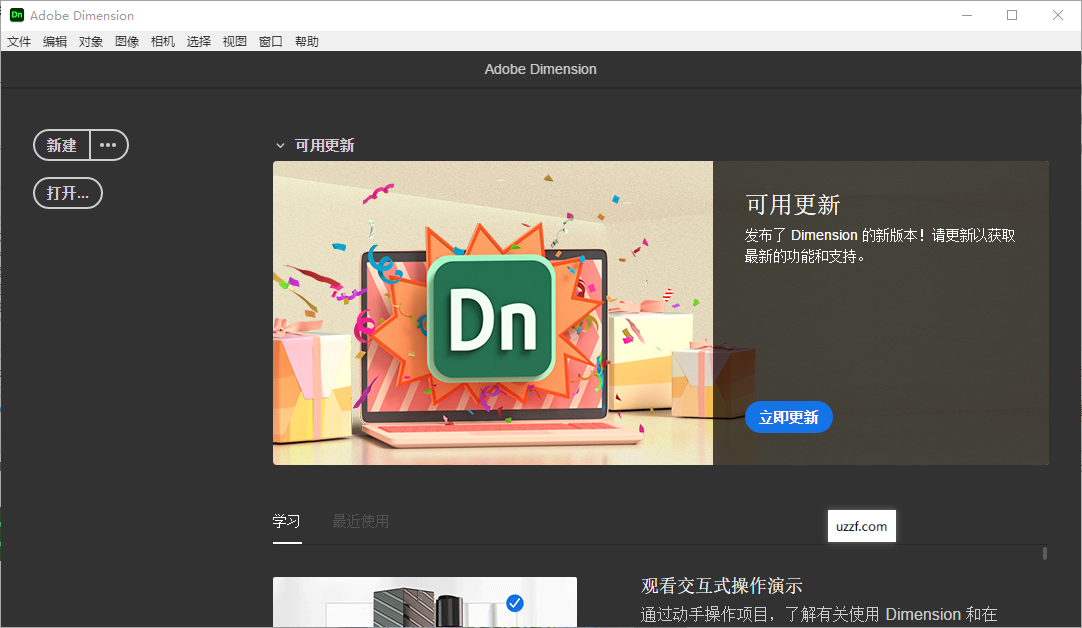Click the 新建 button
The height and width of the screenshot is (628, 1082).
61,145
